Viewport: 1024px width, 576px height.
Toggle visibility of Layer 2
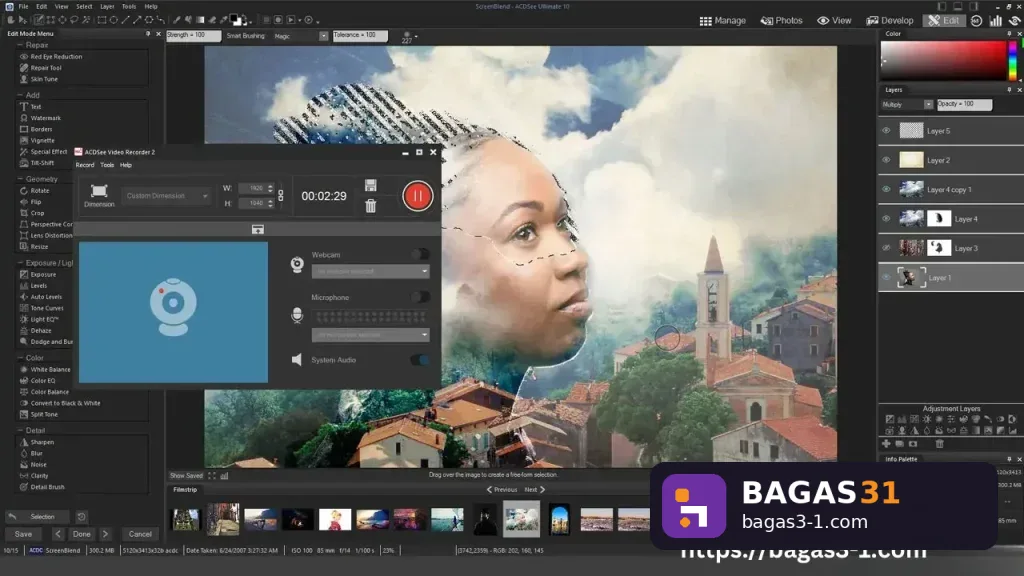tap(886, 160)
